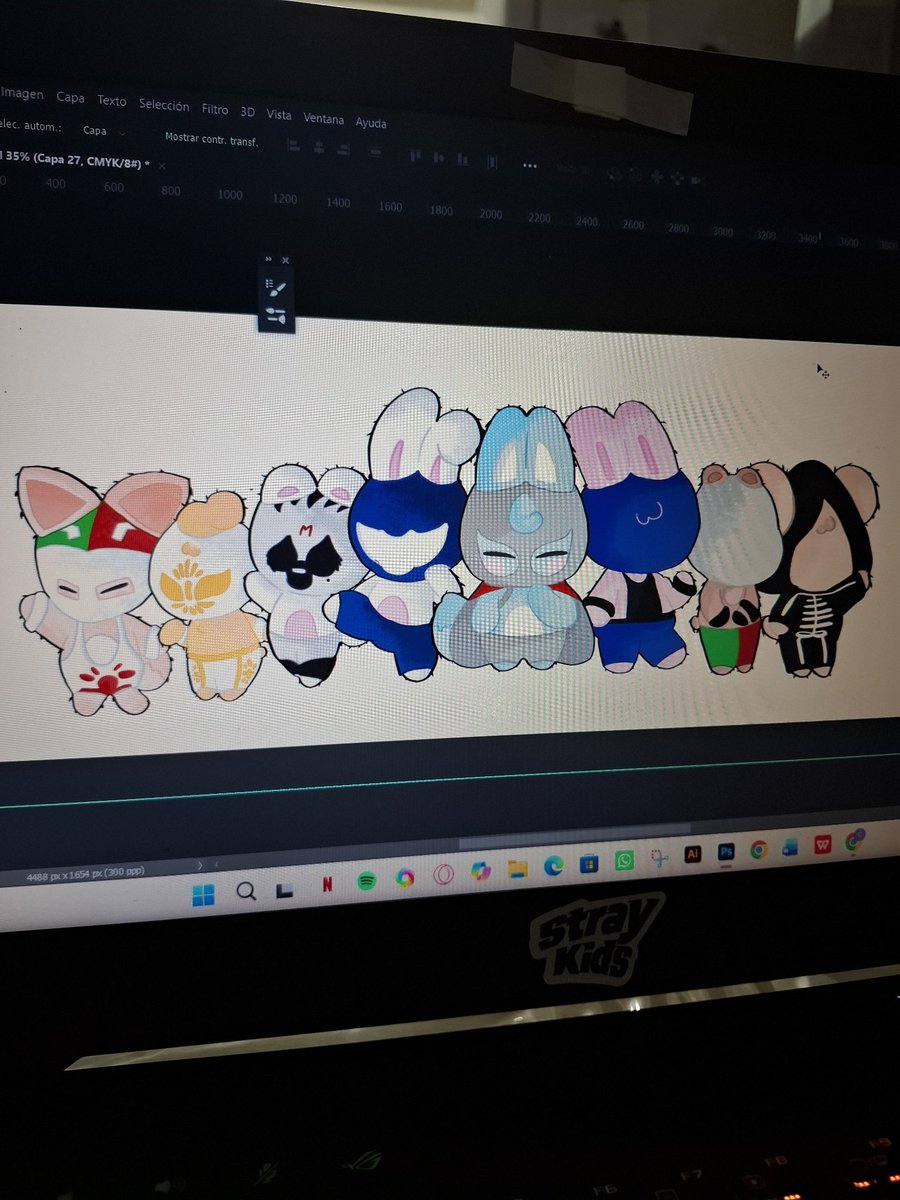Launch Netflix from the taskbar
The height and width of the screenshot is (1200, 900).
[x=327, y=885]
